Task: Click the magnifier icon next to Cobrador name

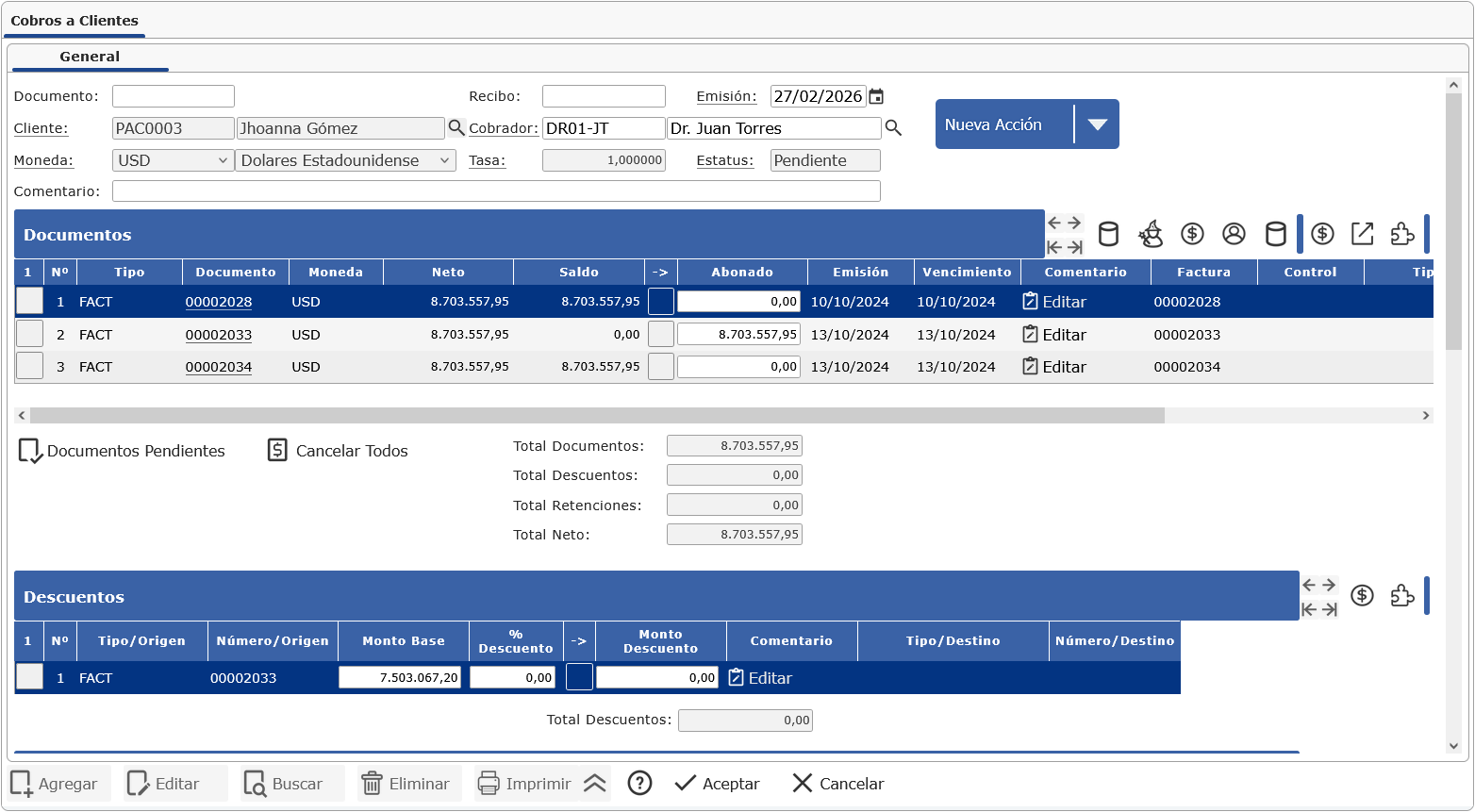Action: tap(893, 128)
